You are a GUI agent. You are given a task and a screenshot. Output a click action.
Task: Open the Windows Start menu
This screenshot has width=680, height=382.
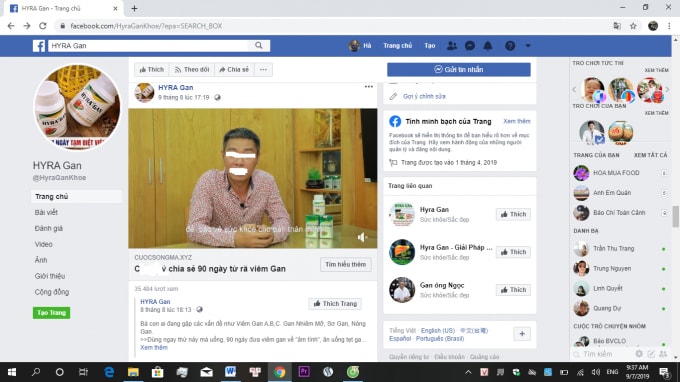(x=12, y=372)
